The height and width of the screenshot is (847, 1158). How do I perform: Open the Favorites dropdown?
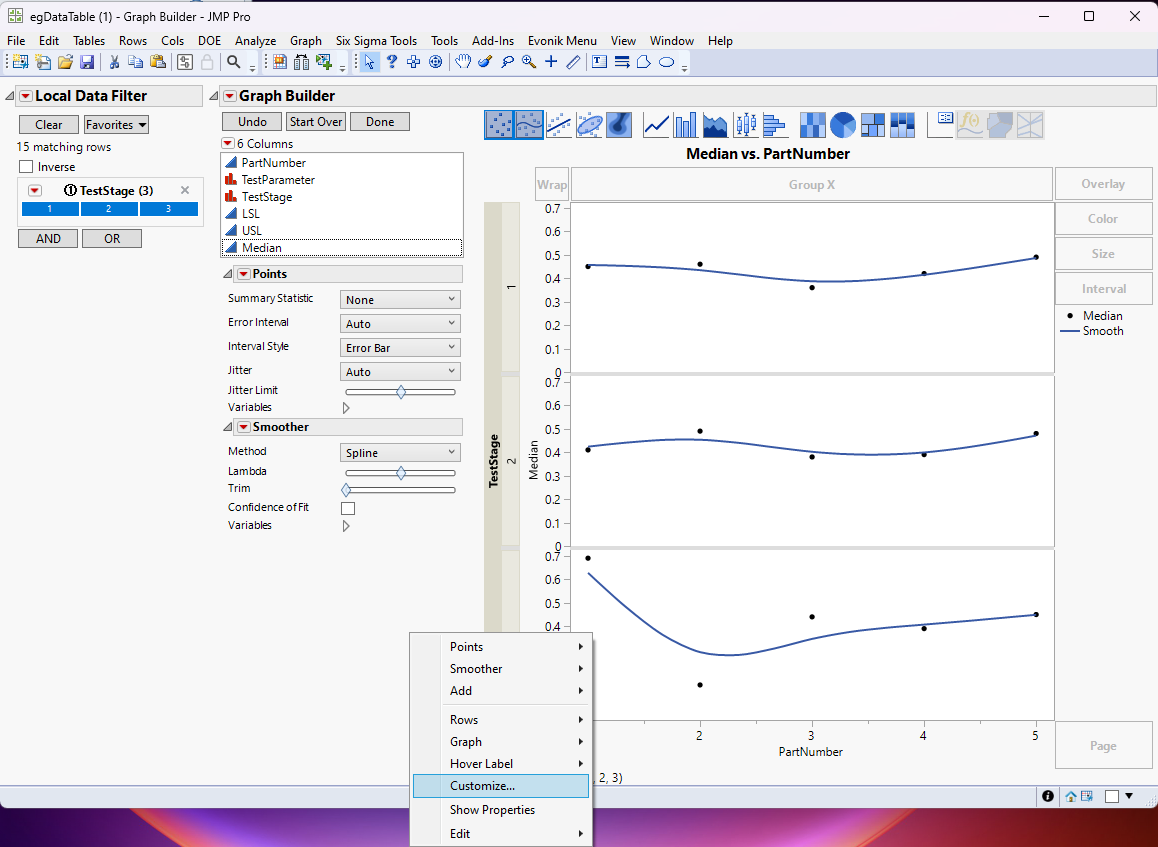point(116,125)
